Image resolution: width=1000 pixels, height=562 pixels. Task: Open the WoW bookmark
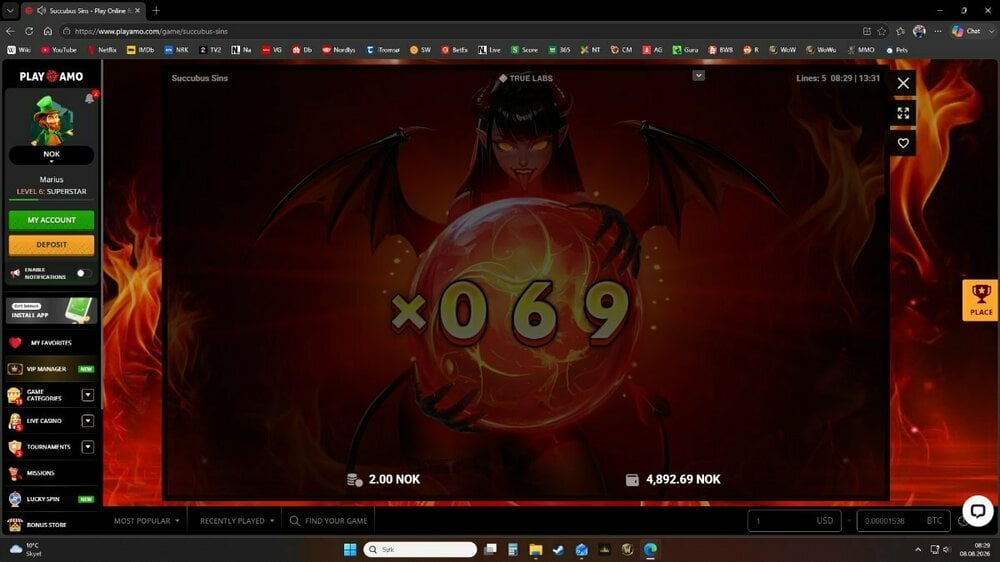click(783, 50)
